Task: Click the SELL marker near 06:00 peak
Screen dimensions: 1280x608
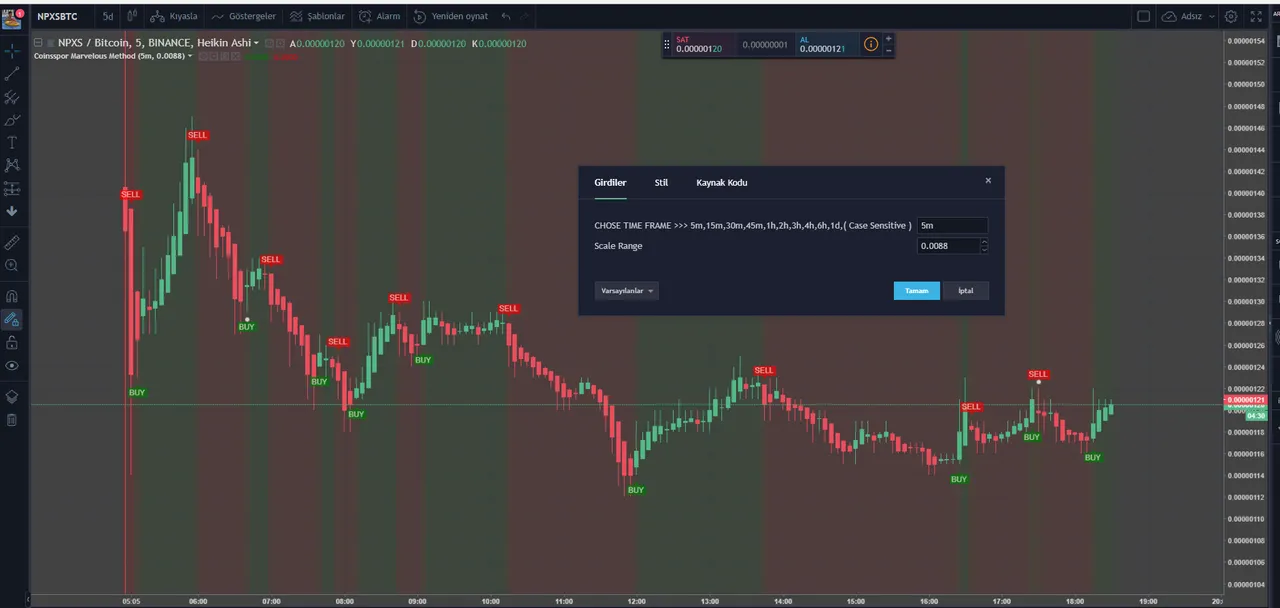Action: (198, 135)
